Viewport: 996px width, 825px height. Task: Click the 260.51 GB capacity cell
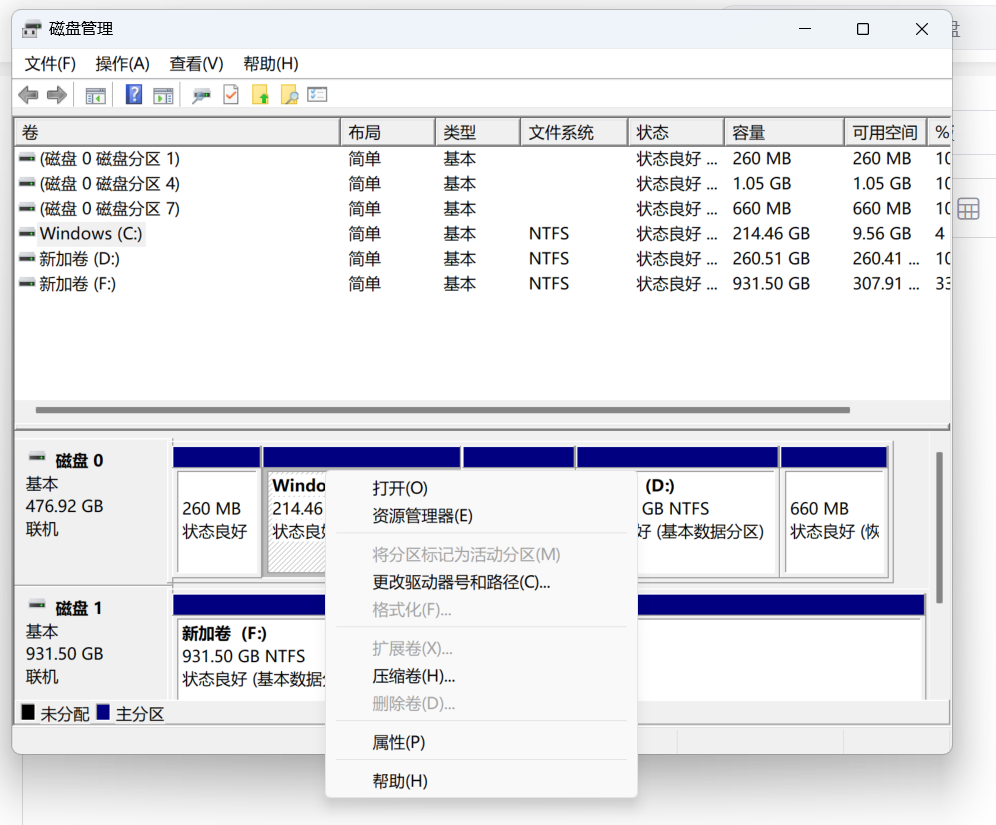click(771, 258)
